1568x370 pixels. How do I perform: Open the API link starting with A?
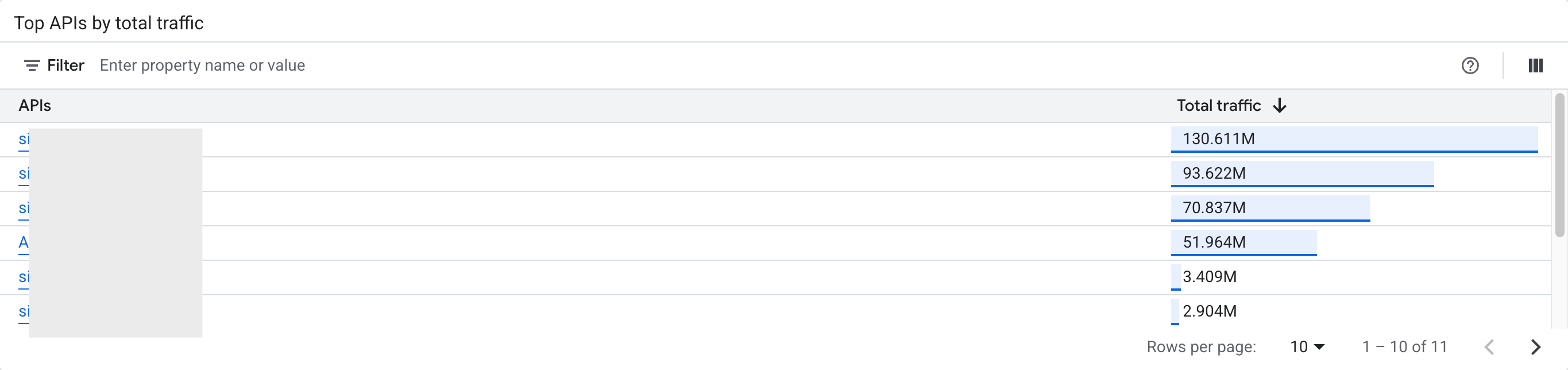pyautogui.click(x=23, y=242)
